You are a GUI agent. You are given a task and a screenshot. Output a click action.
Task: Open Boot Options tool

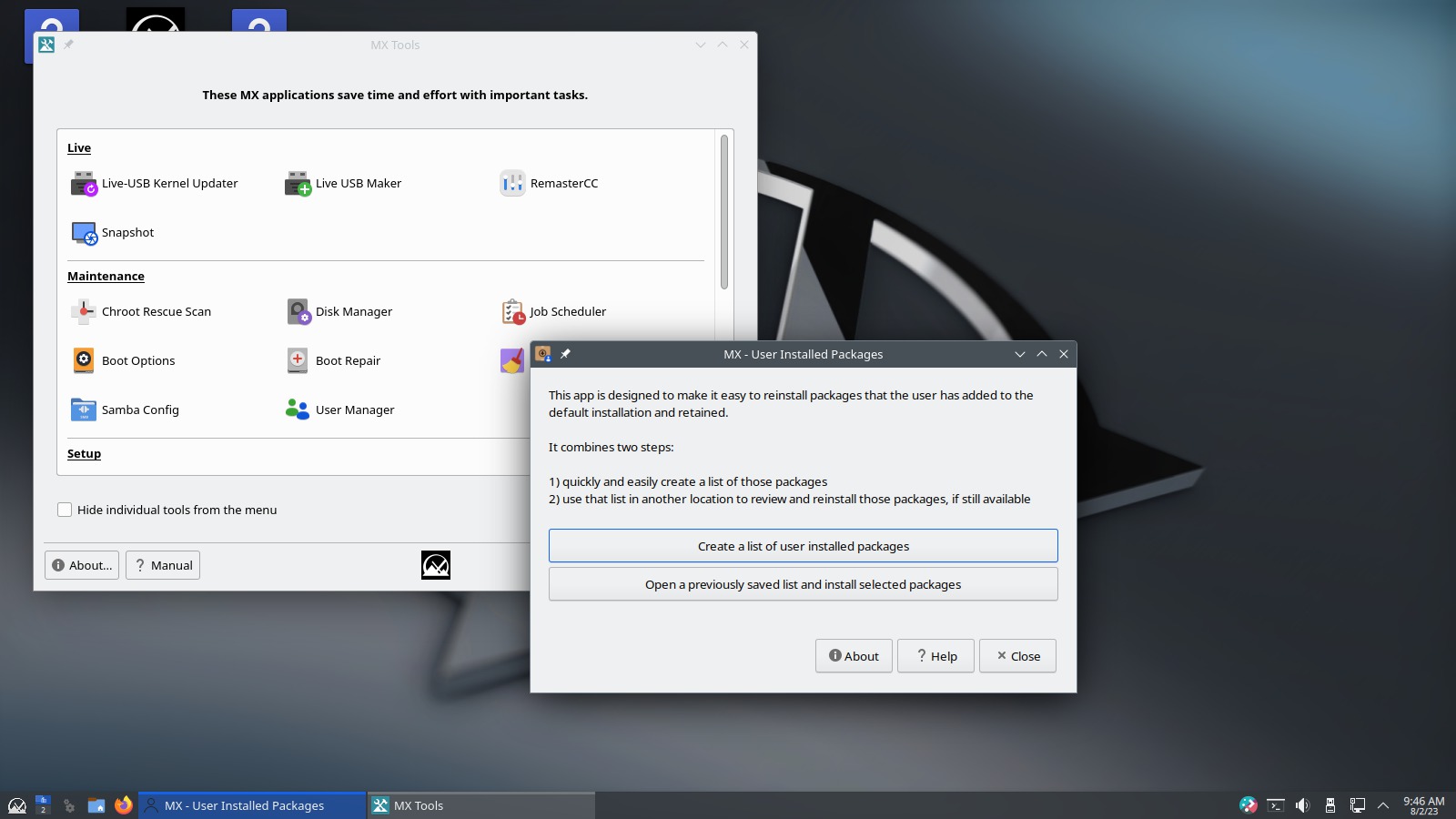pyautogui.click(x=123, y=361)
